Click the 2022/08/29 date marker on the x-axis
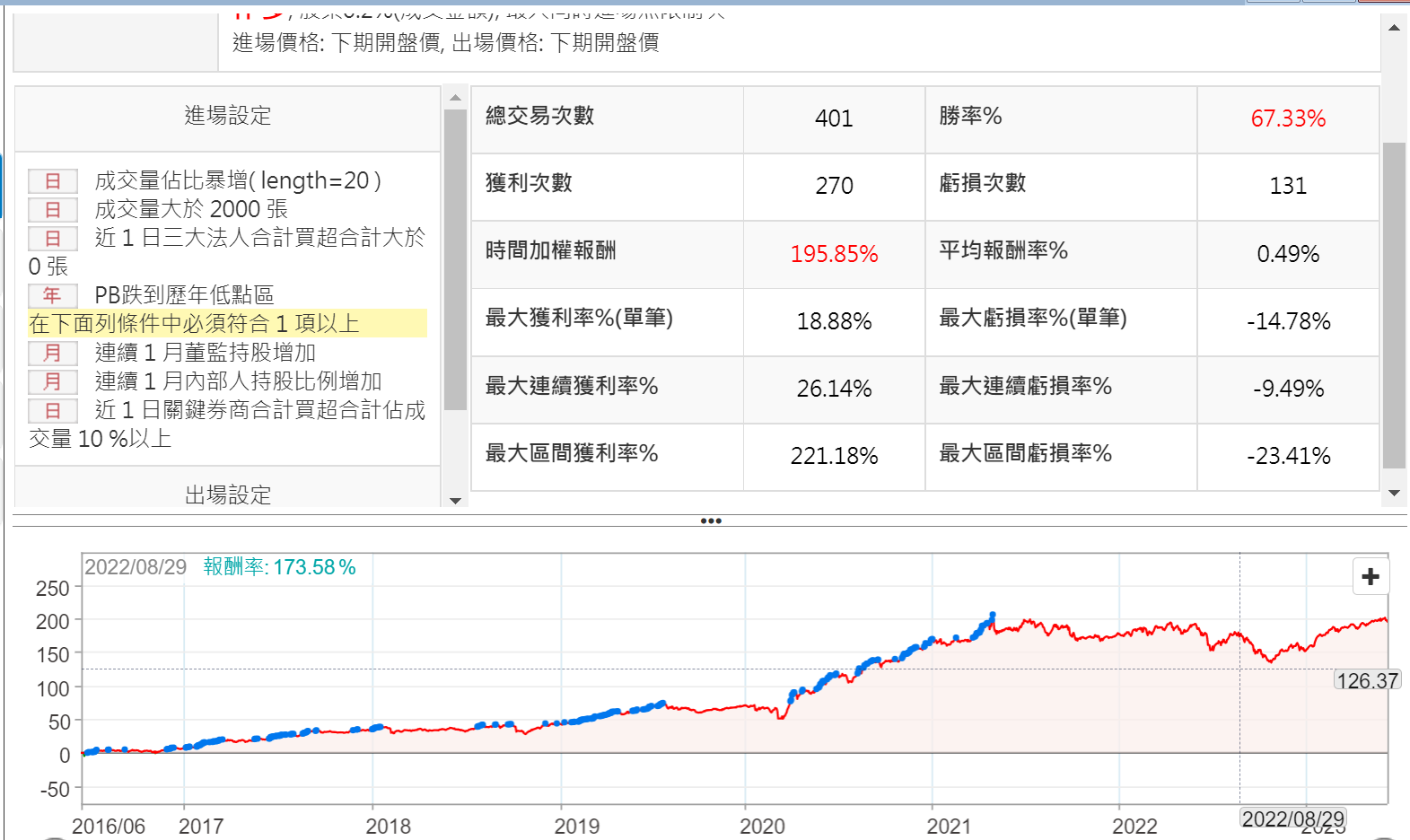Image resolution: width=1410 pixels, height=840 pixels. (1292, 818)
